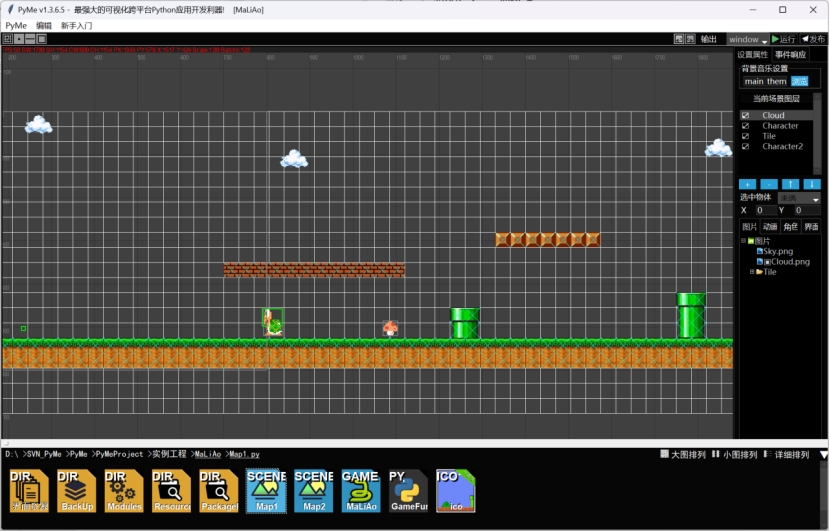Viewport: 830px width, 531px height.
Task: Click the 运行 run button
Action: (784, 39)
